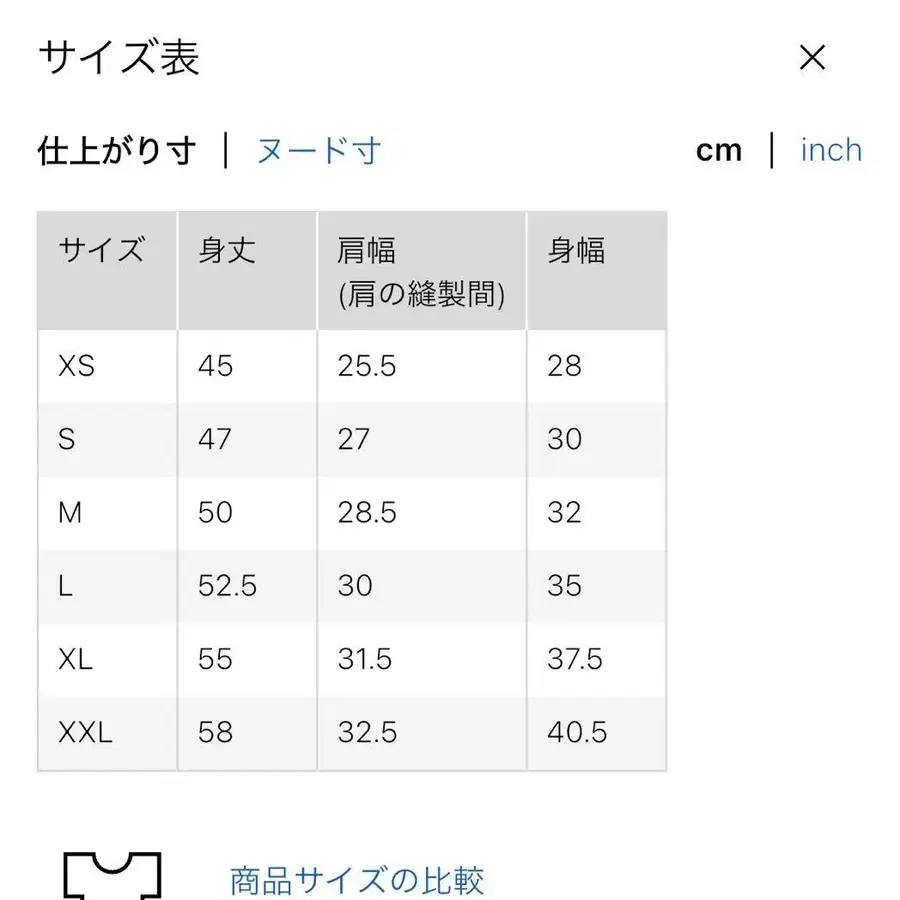Switch units to inch

(830, 149)
